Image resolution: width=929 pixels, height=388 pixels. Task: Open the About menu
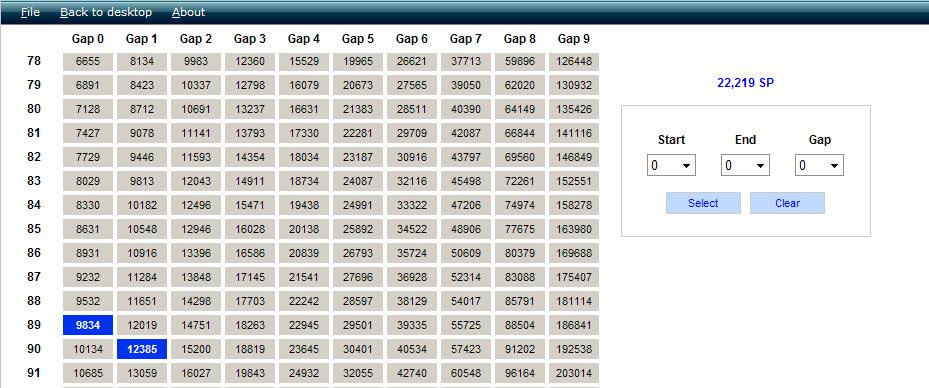click(188, 12)
